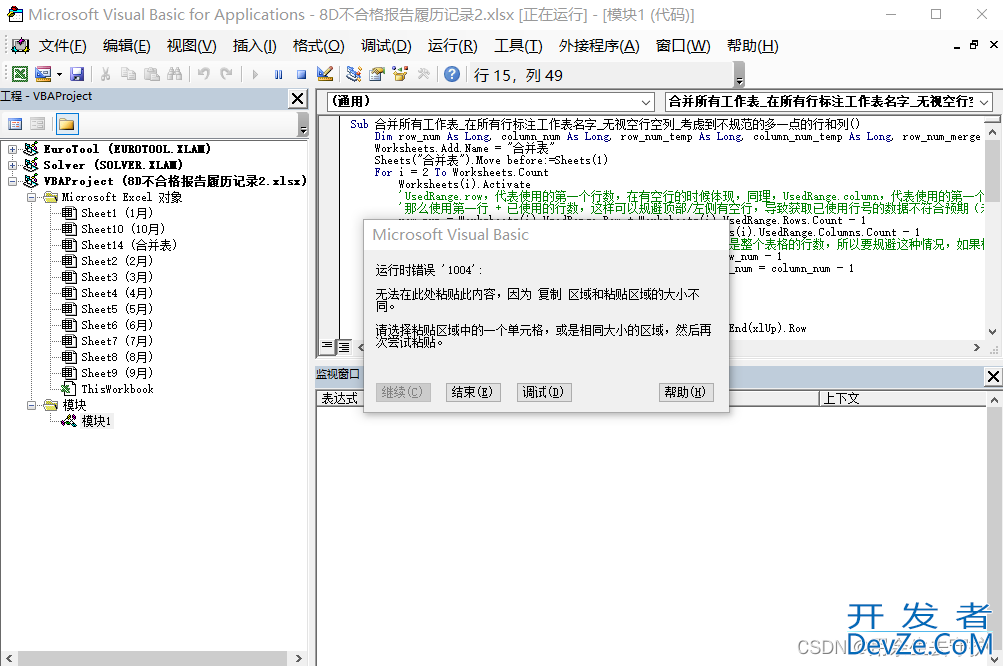Open the 调试(D) menu

(x=386, y=46)
